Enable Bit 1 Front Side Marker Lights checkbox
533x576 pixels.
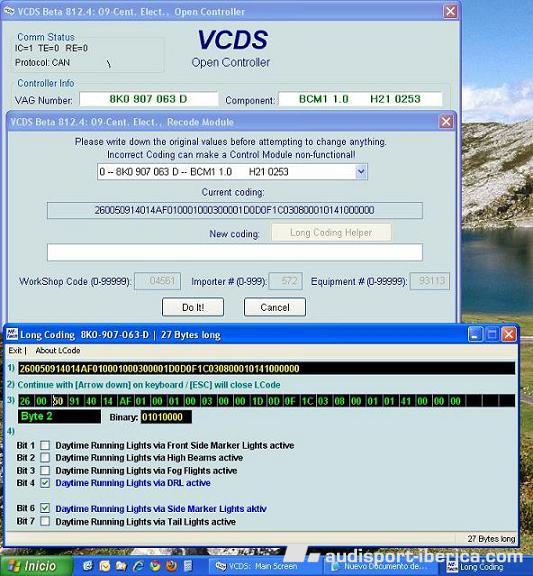pos(45,446)
